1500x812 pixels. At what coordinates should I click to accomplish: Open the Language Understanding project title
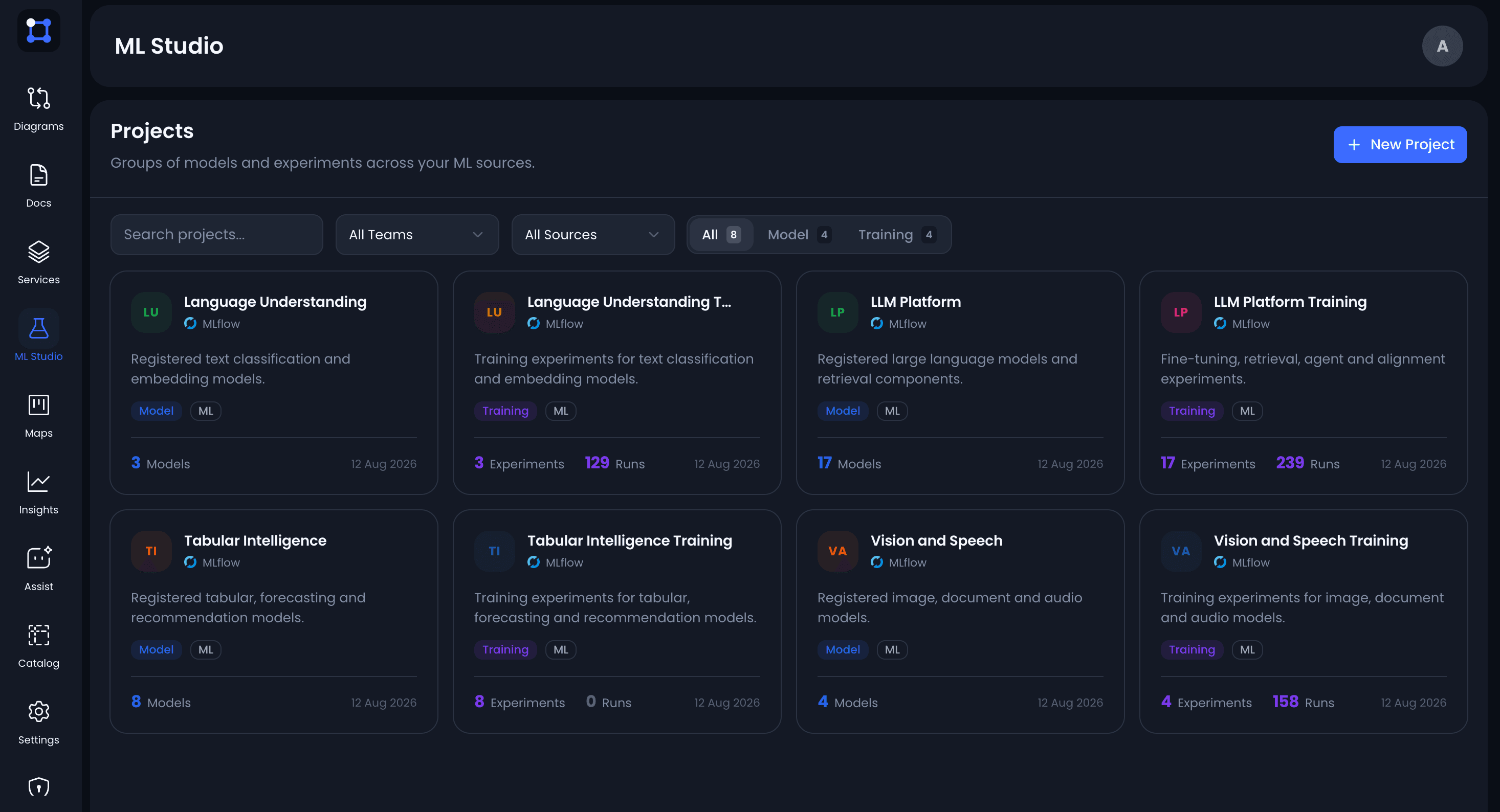click(275, 302)
